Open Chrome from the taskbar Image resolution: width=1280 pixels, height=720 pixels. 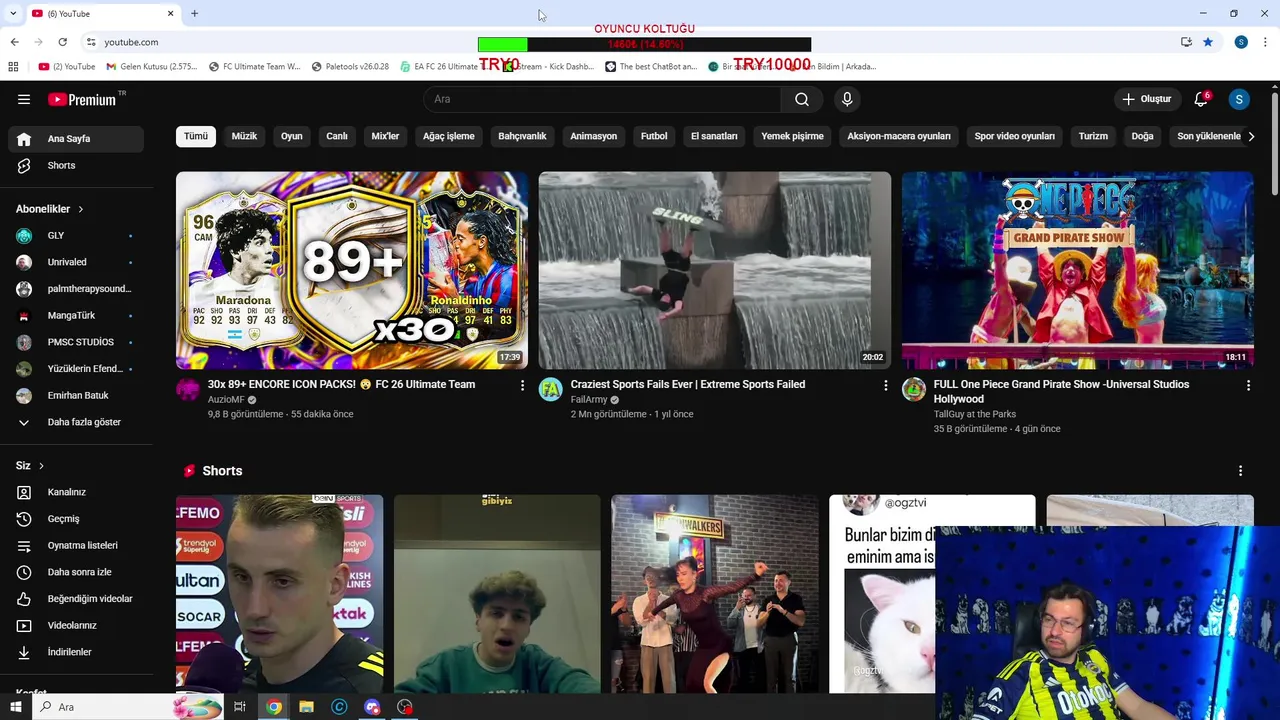[274, 707]
